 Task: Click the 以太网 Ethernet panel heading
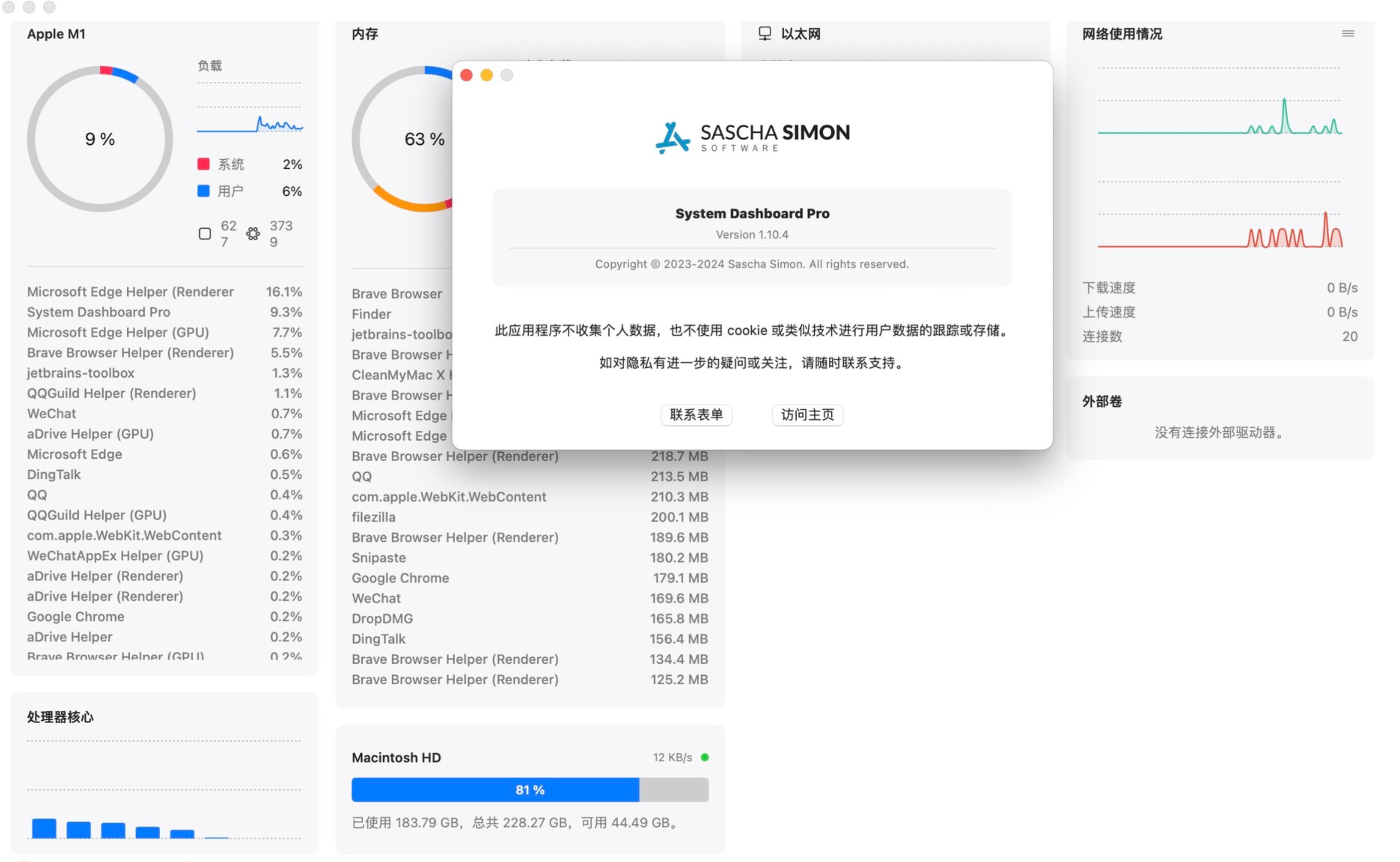[801, 33]
